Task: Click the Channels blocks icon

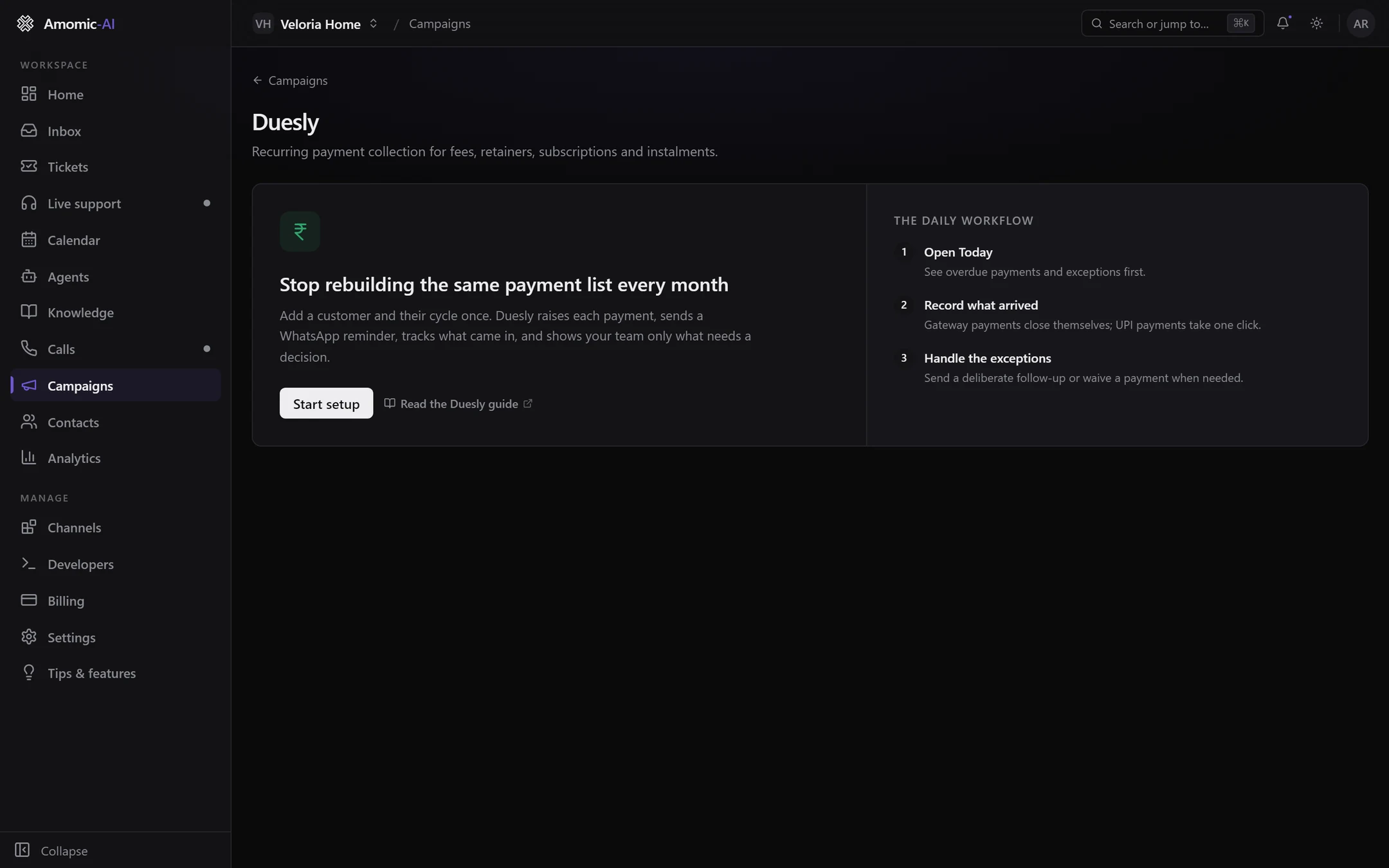Action: 28,527
